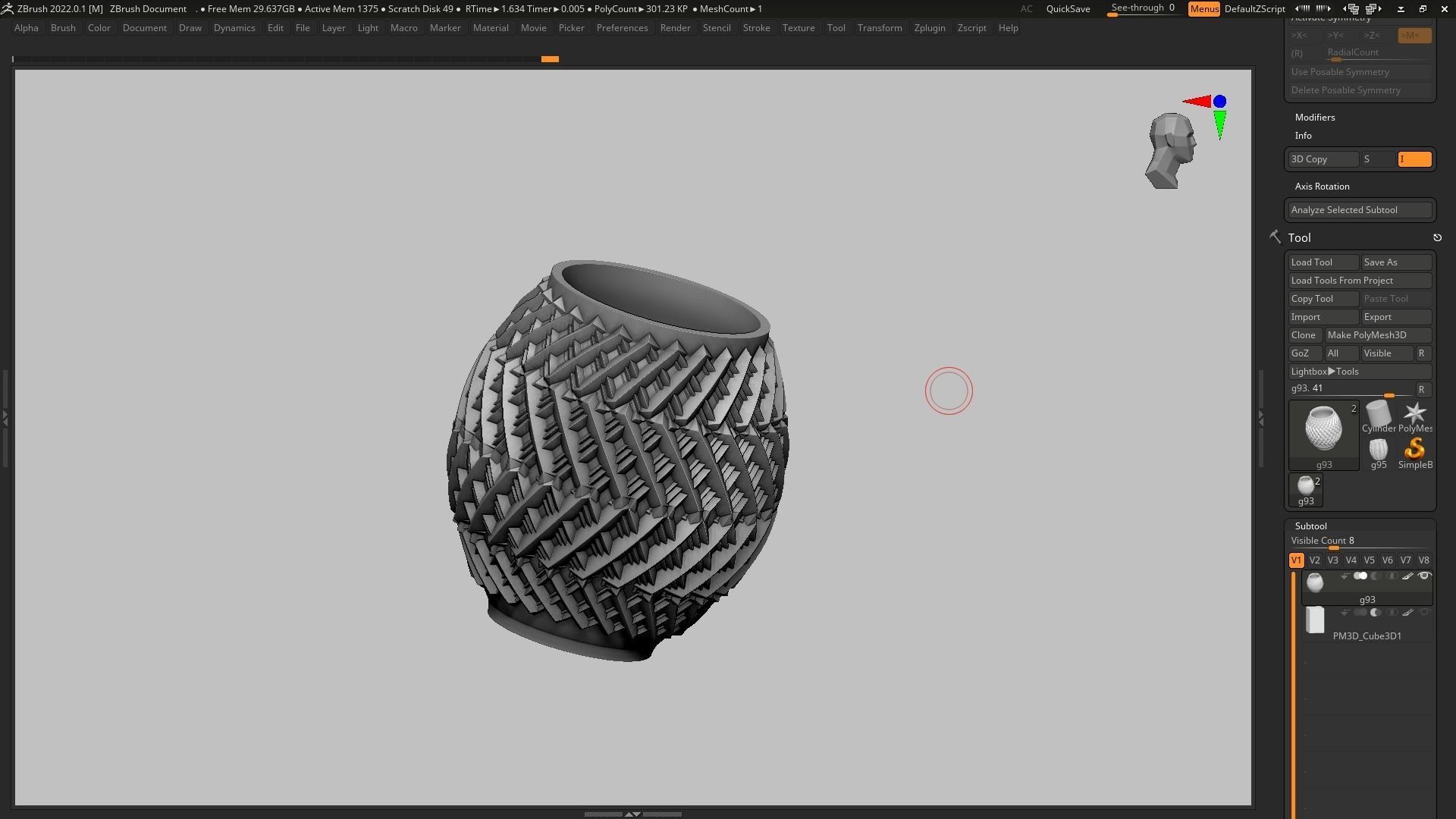This screenshot has width=1456, height=819.
Task: Toggle polypaint brush icon on PM3D_Cube3D1
Action: [x=1408, y=612]
